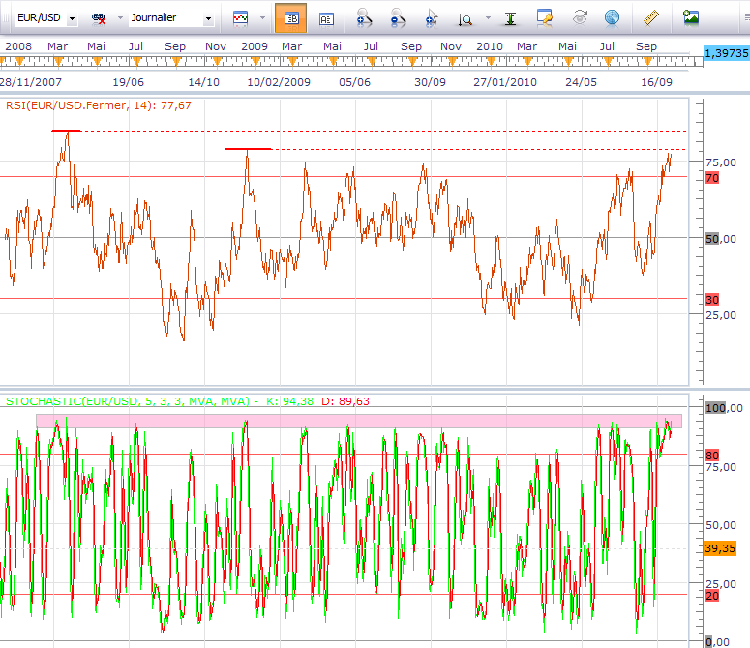Expand the Journalier timeframe dropdown
This screenshot has width=750, height=648.
click(x=208, y=18)
